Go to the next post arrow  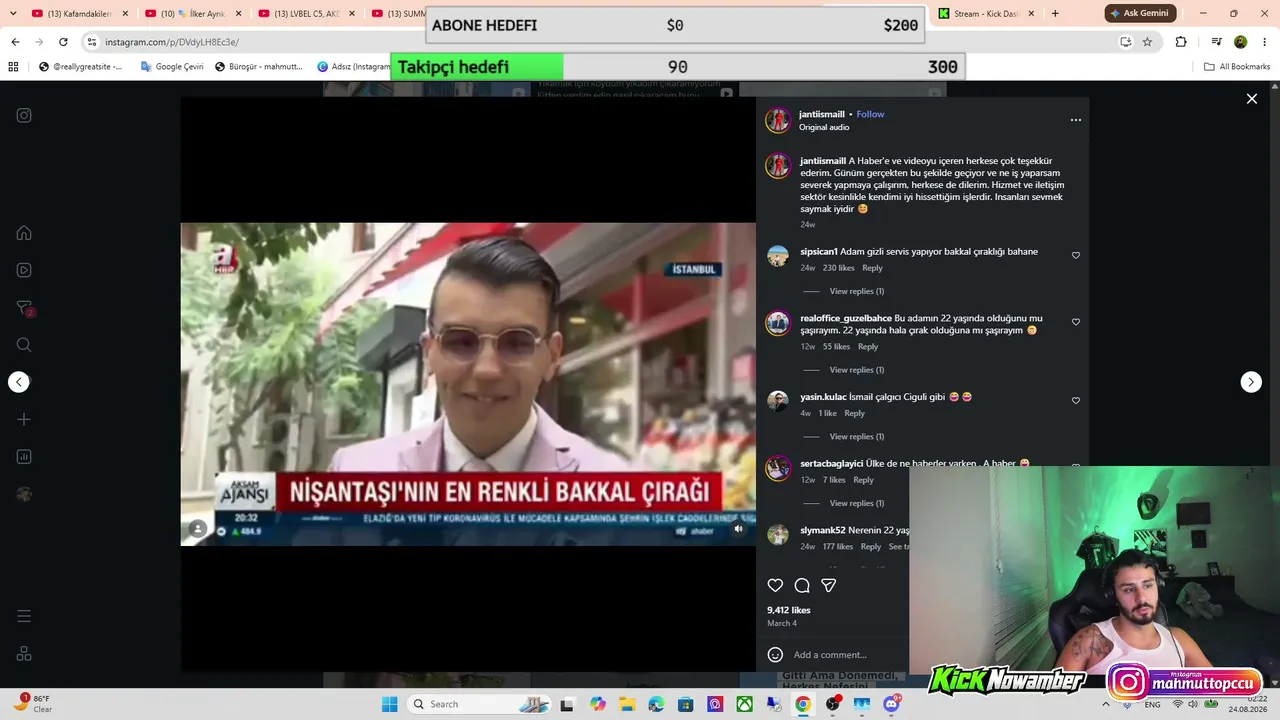point(1251,382)
